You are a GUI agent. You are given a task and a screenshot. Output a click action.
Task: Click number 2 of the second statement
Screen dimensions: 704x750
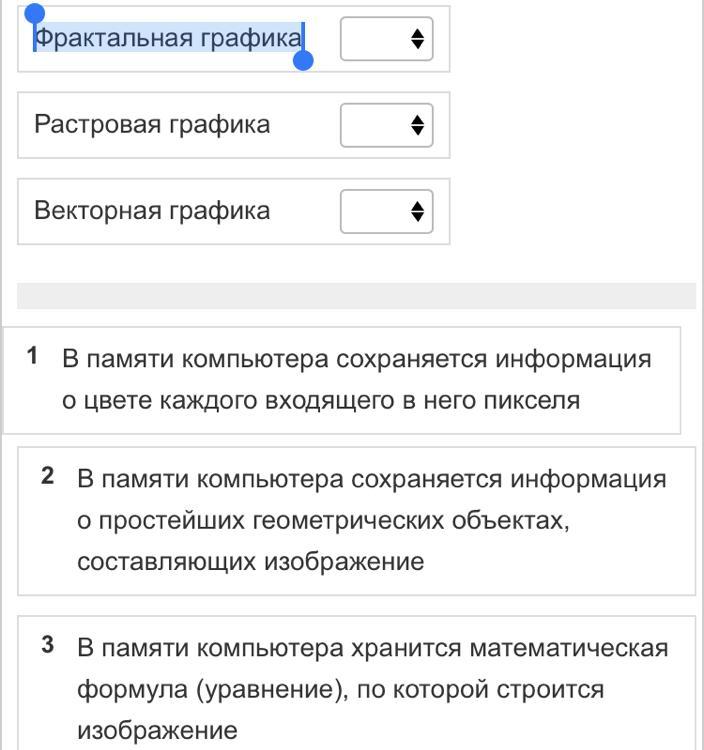coord(48,477)
